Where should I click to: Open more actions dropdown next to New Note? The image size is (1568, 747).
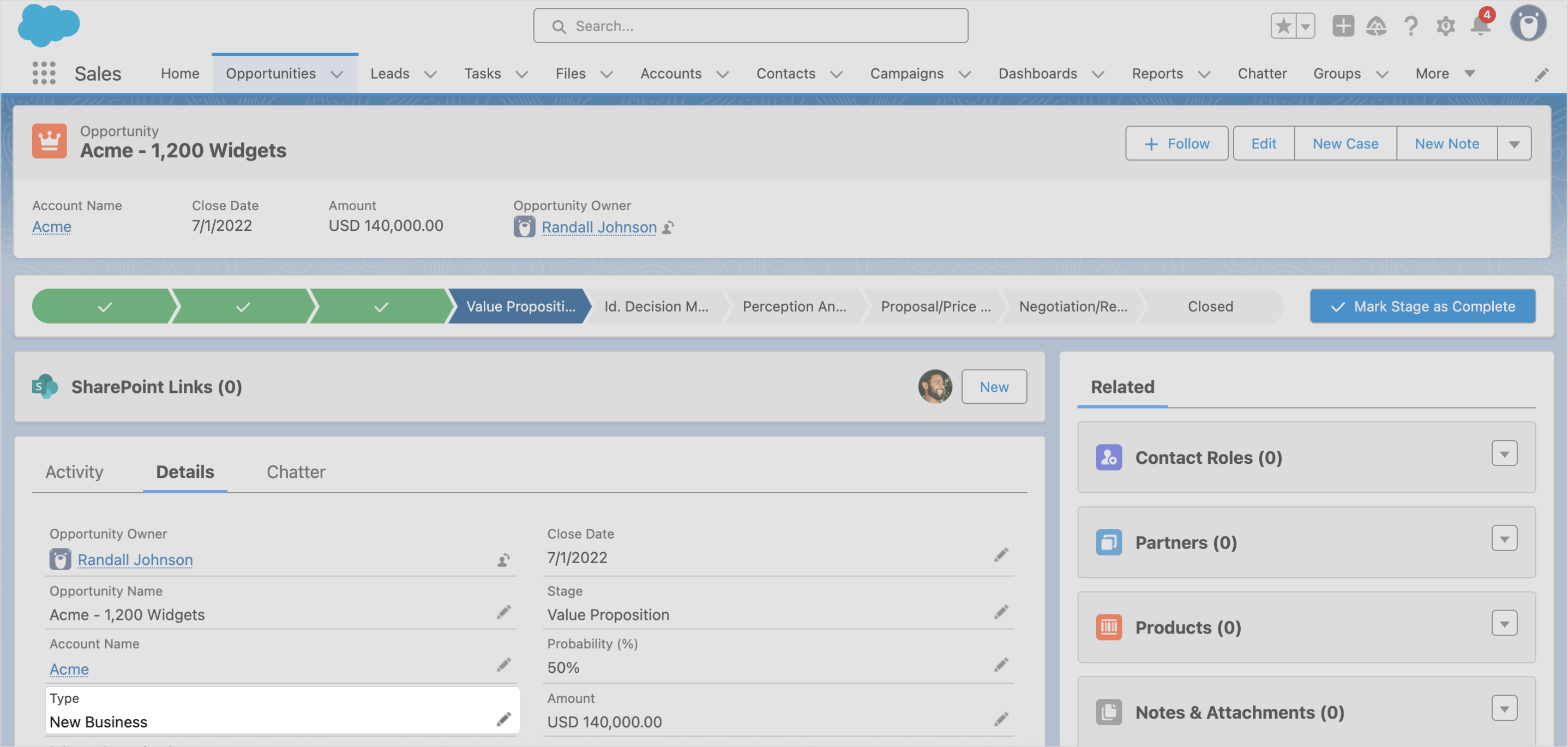[x=1514, y=144]
